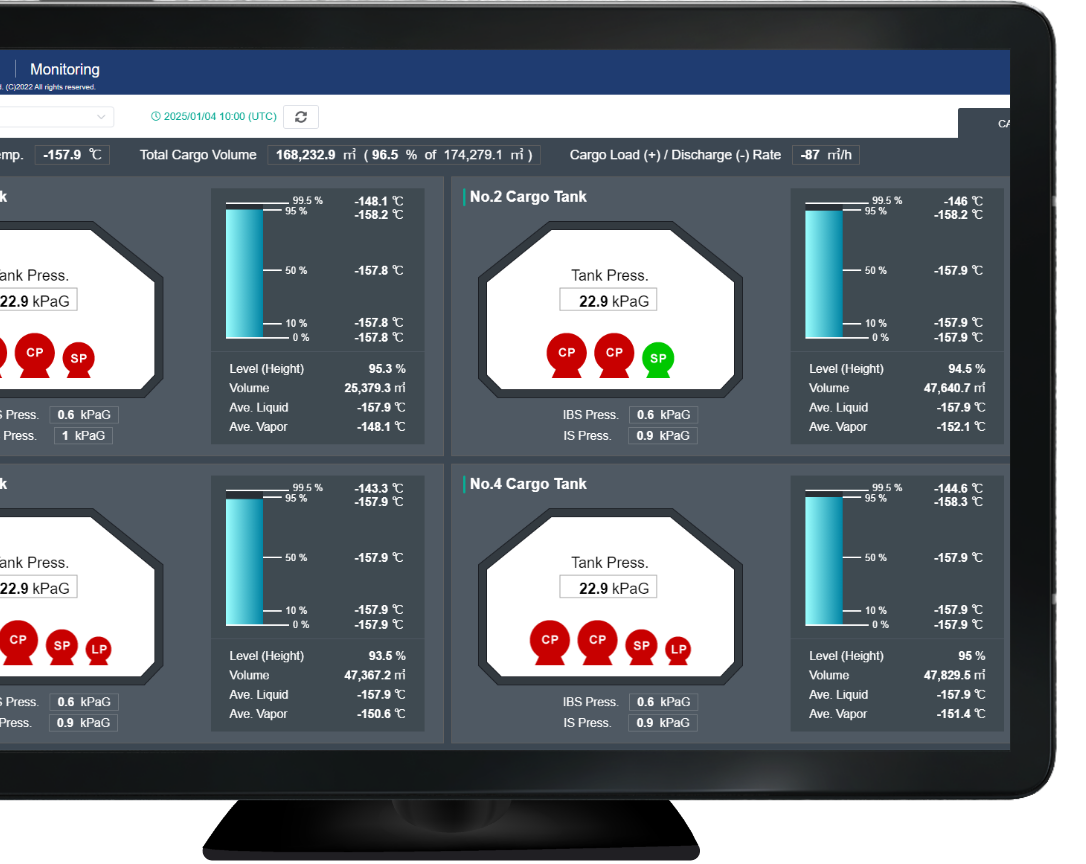Click the No.4 tank IBS Press. value box

click(662, 702)
